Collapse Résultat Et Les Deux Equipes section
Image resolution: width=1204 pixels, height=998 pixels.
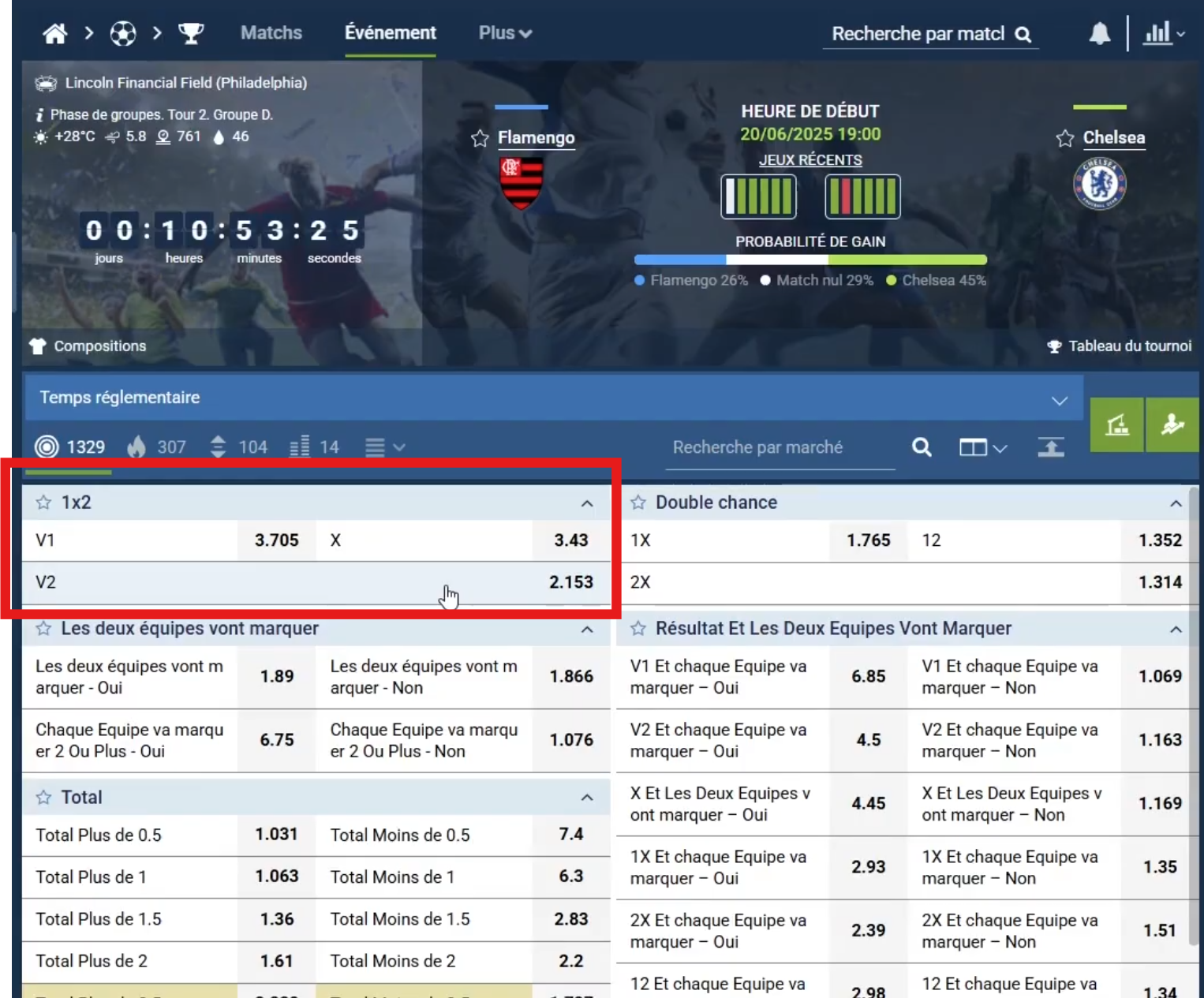click(x=1176, y=630)
